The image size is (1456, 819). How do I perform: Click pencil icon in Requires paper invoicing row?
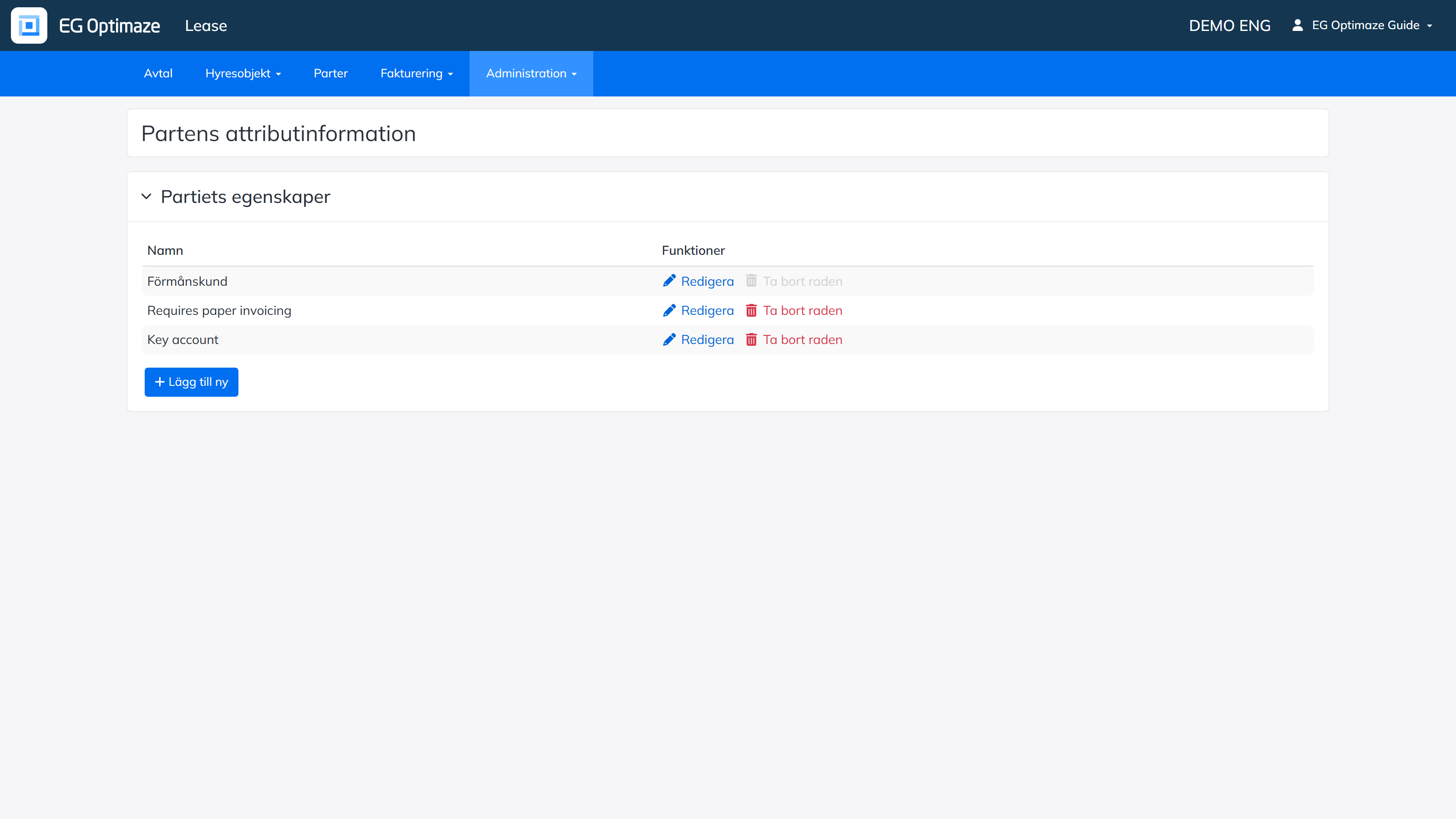tap(669, 310)
